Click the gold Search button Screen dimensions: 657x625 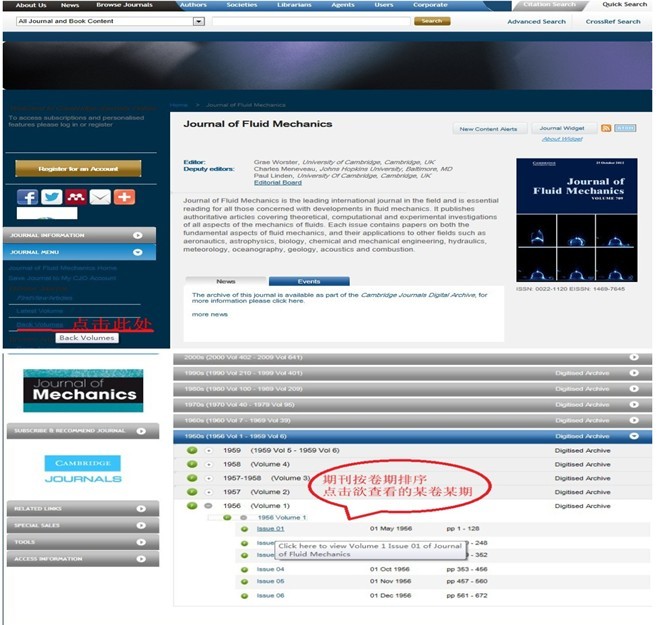[x=432, y=21]
